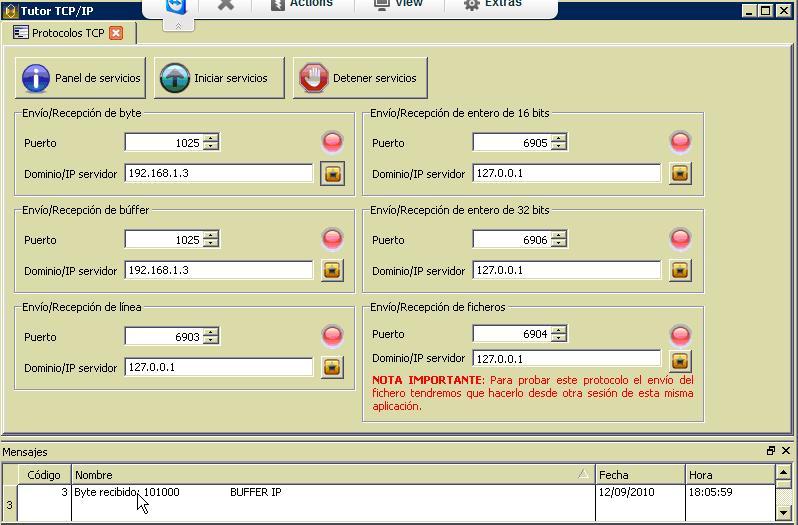Sort messages by Hora column

click(x=730, y=475)
